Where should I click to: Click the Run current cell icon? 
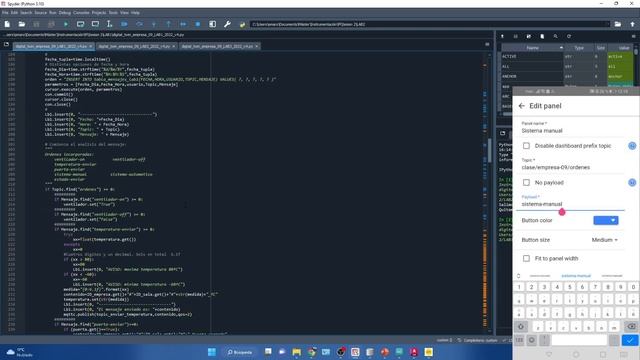(x=80, y=24)
